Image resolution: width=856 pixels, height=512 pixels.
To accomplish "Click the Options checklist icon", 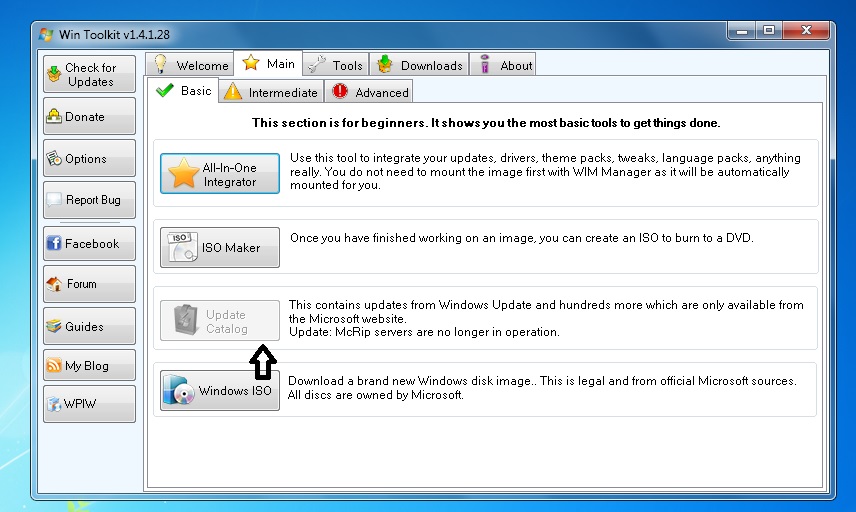I will pos(54,158).
